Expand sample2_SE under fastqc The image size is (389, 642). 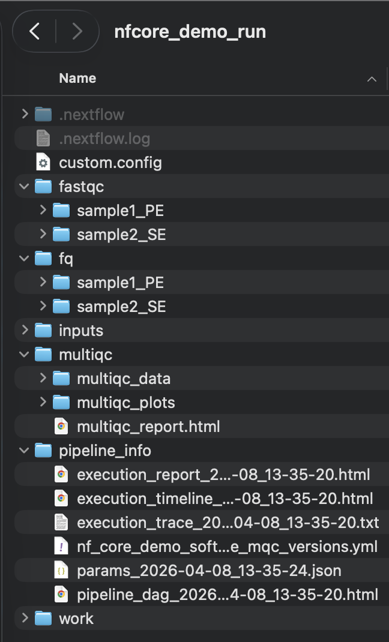43,234
